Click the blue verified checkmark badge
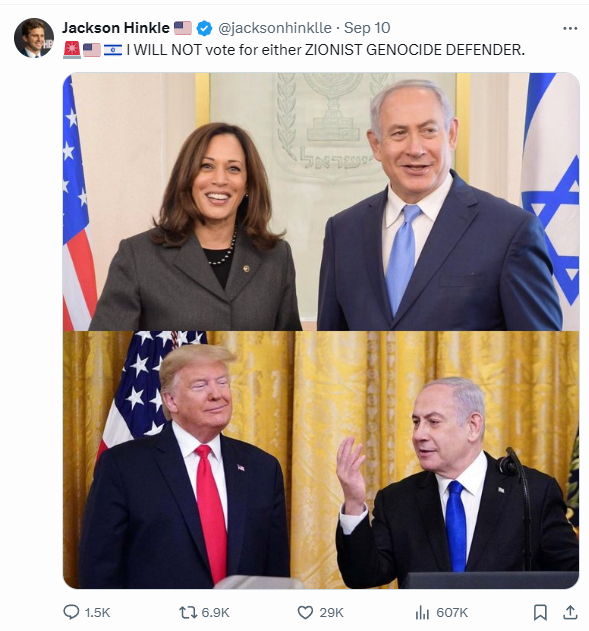The width and height of the screenshot is (589, 631). pos(204,28)
